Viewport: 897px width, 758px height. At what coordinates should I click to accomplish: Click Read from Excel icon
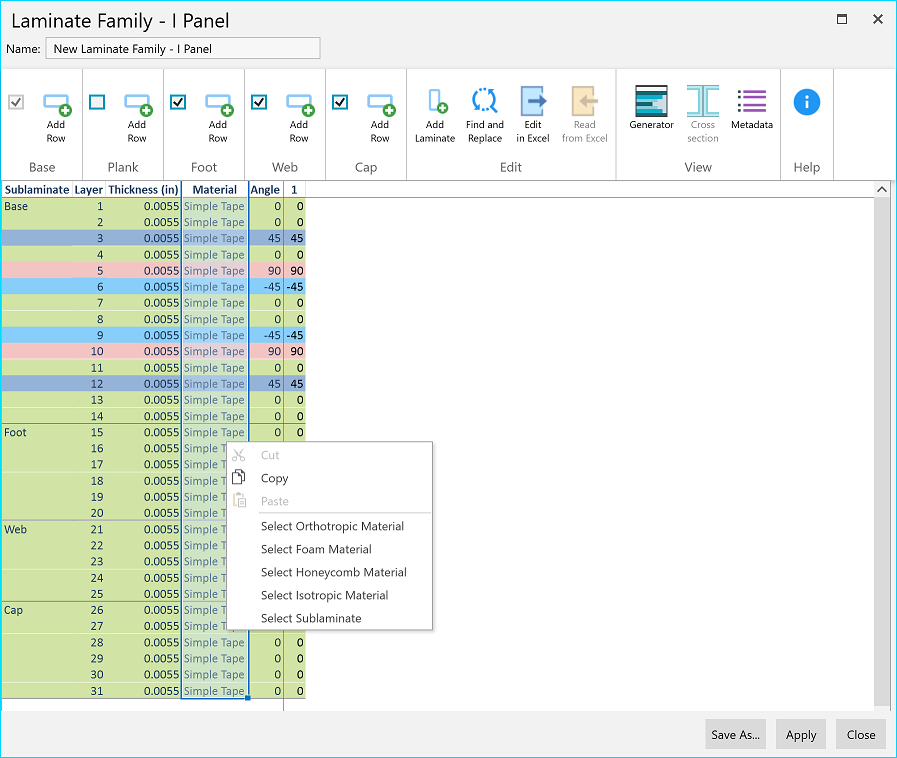coord(585,101)
